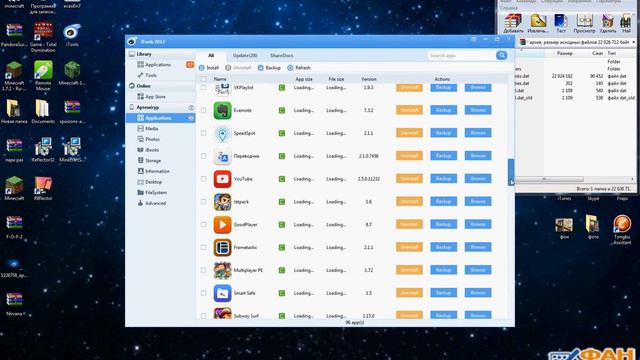The width and height of the screenshot is (640, 360).
Task: Switch to the All tab
Action: tap(211, 56)
